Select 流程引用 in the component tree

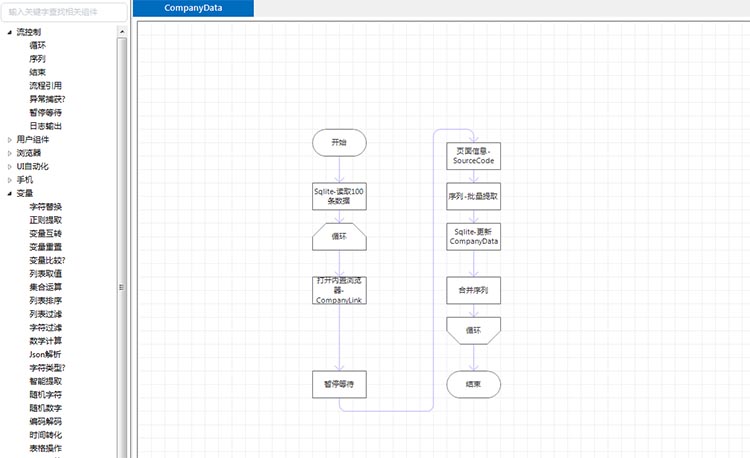(x=45, y=86)
